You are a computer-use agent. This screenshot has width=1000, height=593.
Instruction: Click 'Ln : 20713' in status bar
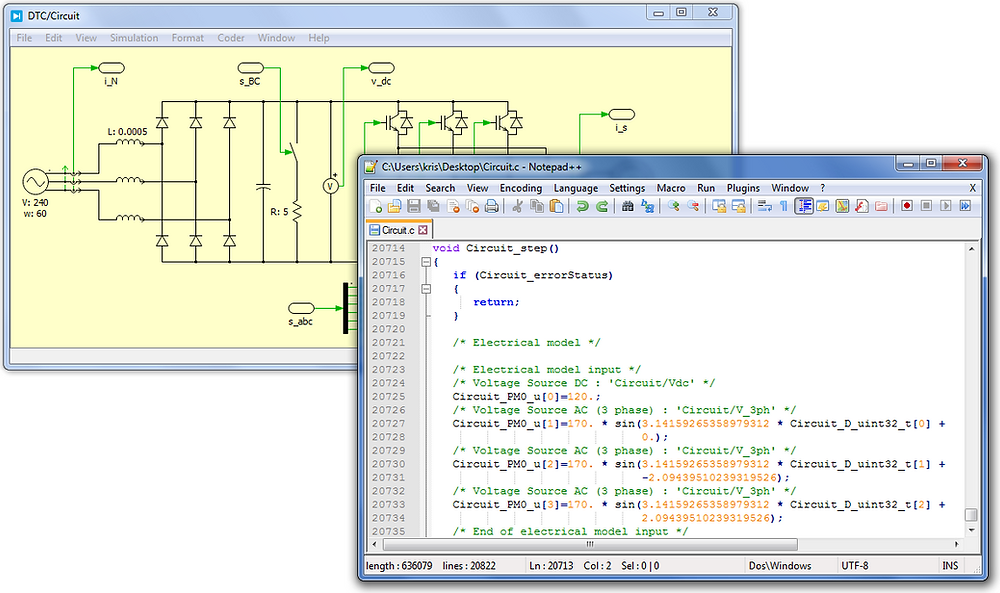click(x=551, y=566)
